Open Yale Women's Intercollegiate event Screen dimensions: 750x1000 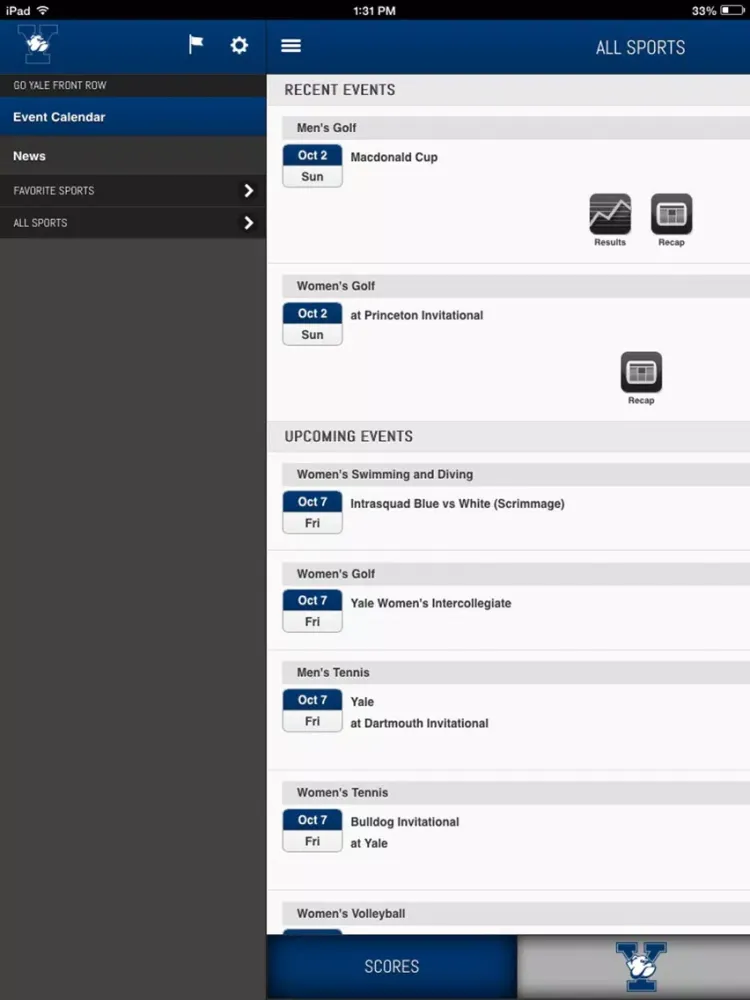click(430, 603)
